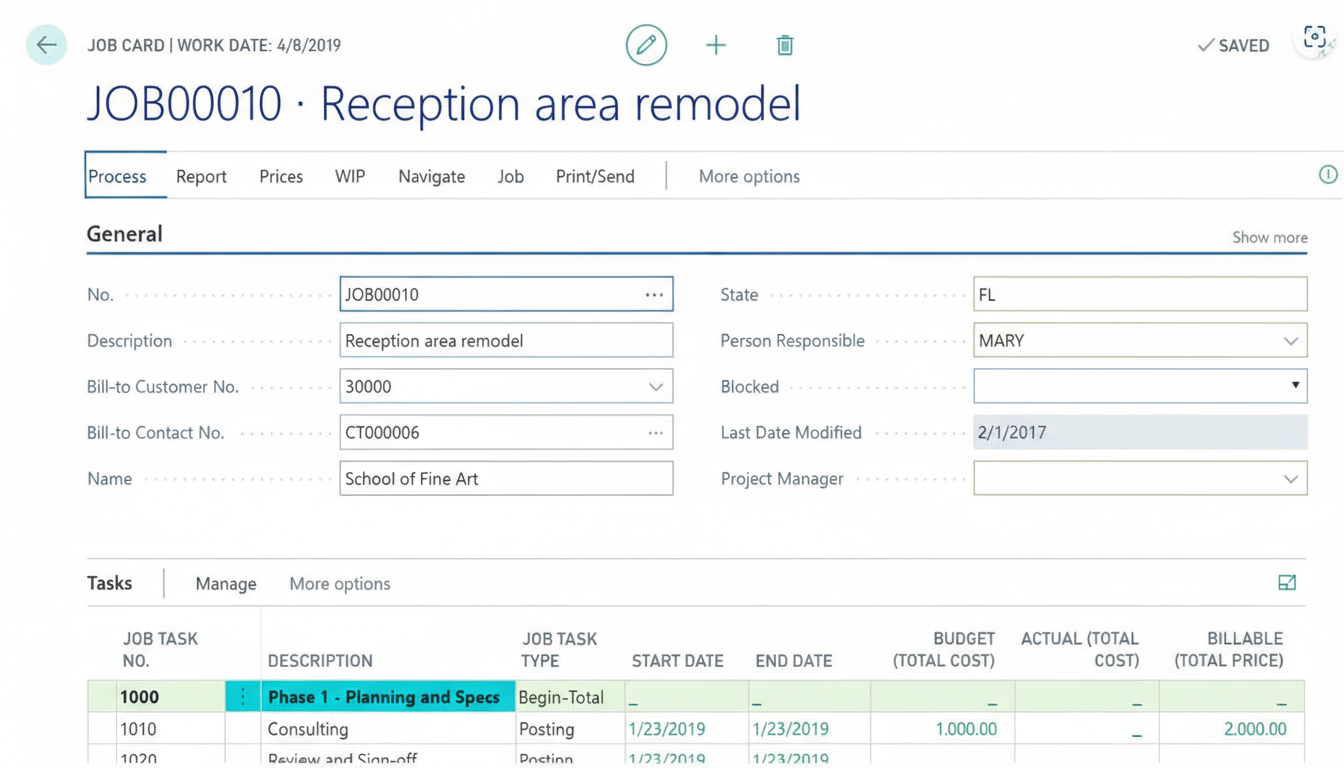
Task: Click the trash delete icon
Action: click(x=785, y=45)
